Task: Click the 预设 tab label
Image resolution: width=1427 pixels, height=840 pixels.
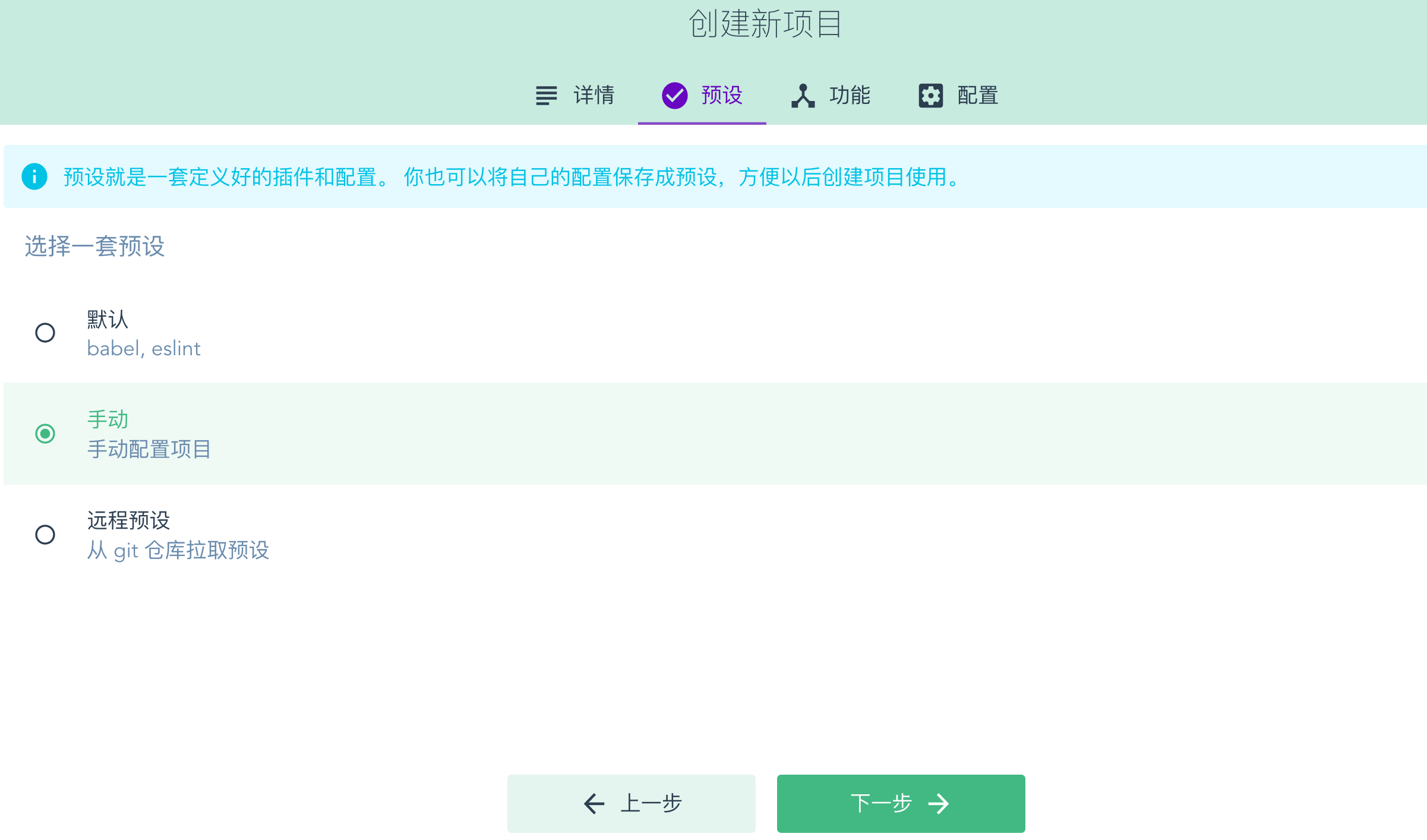Action: pos(721,95)
